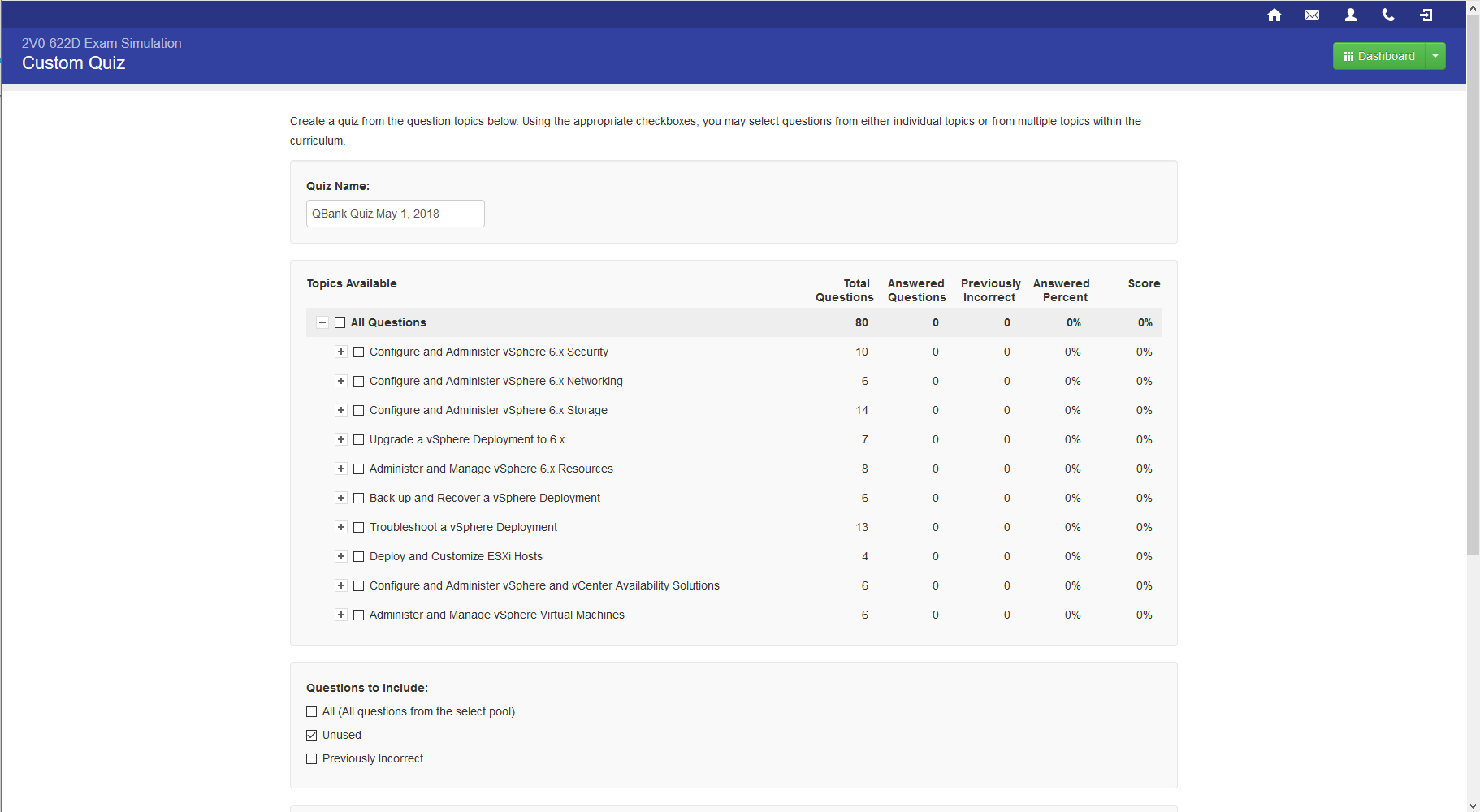
Task: Click the phone contact icon
Action: (1388, 15)
